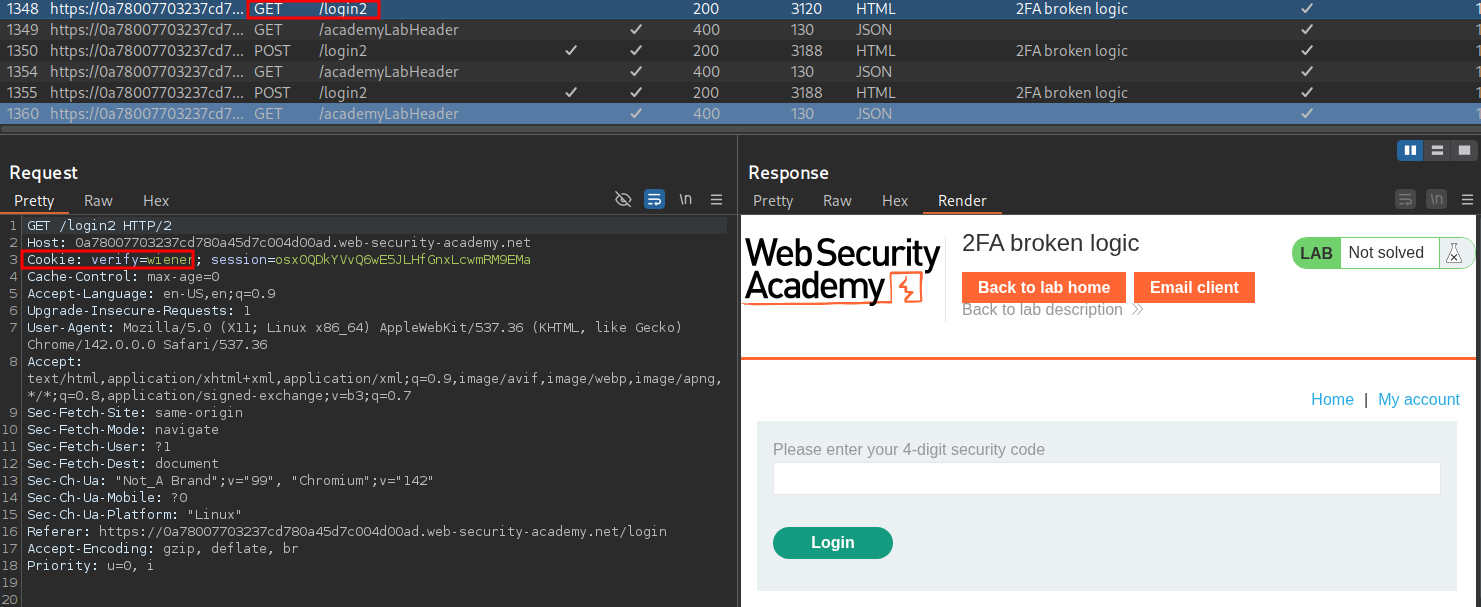Click the \n newline icon in Response panel
Image resolution: width=1481 pixels, height=607 pixels.
[x=1436, y=200]
